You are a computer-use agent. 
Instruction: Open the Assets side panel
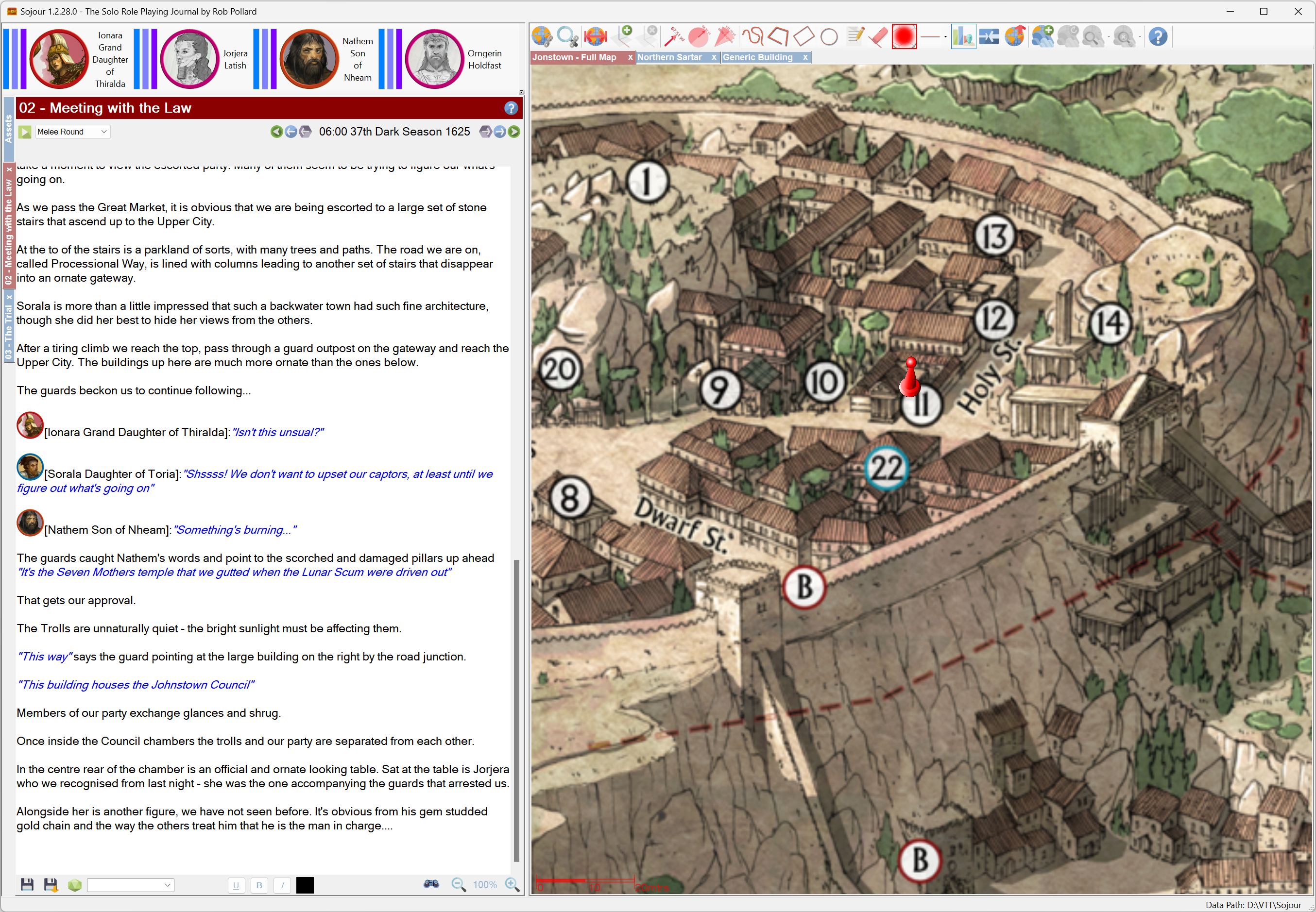pyautogui.click(x=8, y=129)
